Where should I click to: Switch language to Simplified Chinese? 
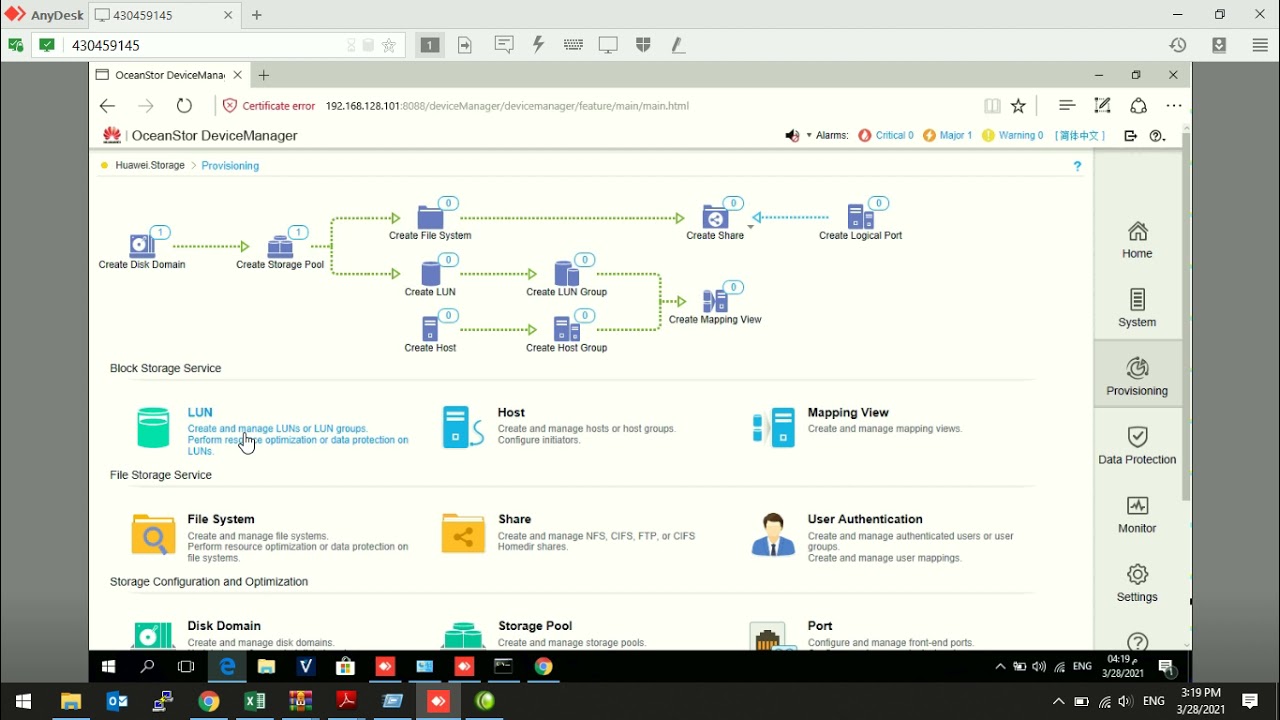coord(1080,135)
